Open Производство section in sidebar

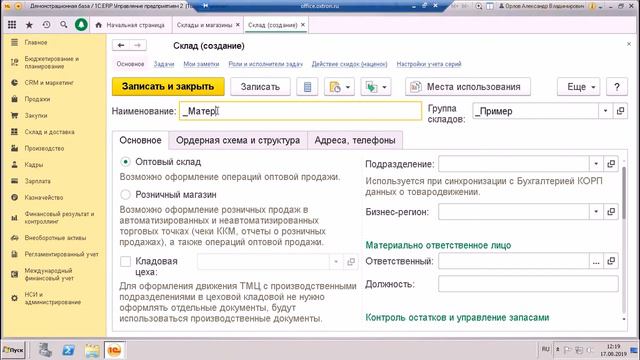(44, 148)
